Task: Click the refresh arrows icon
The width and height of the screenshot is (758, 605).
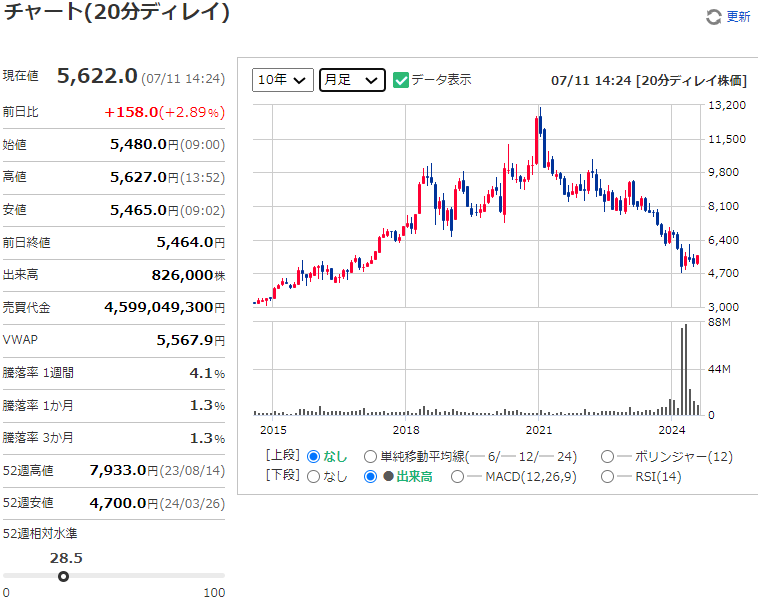Action: pyautogui.click(x=713, y=17)
